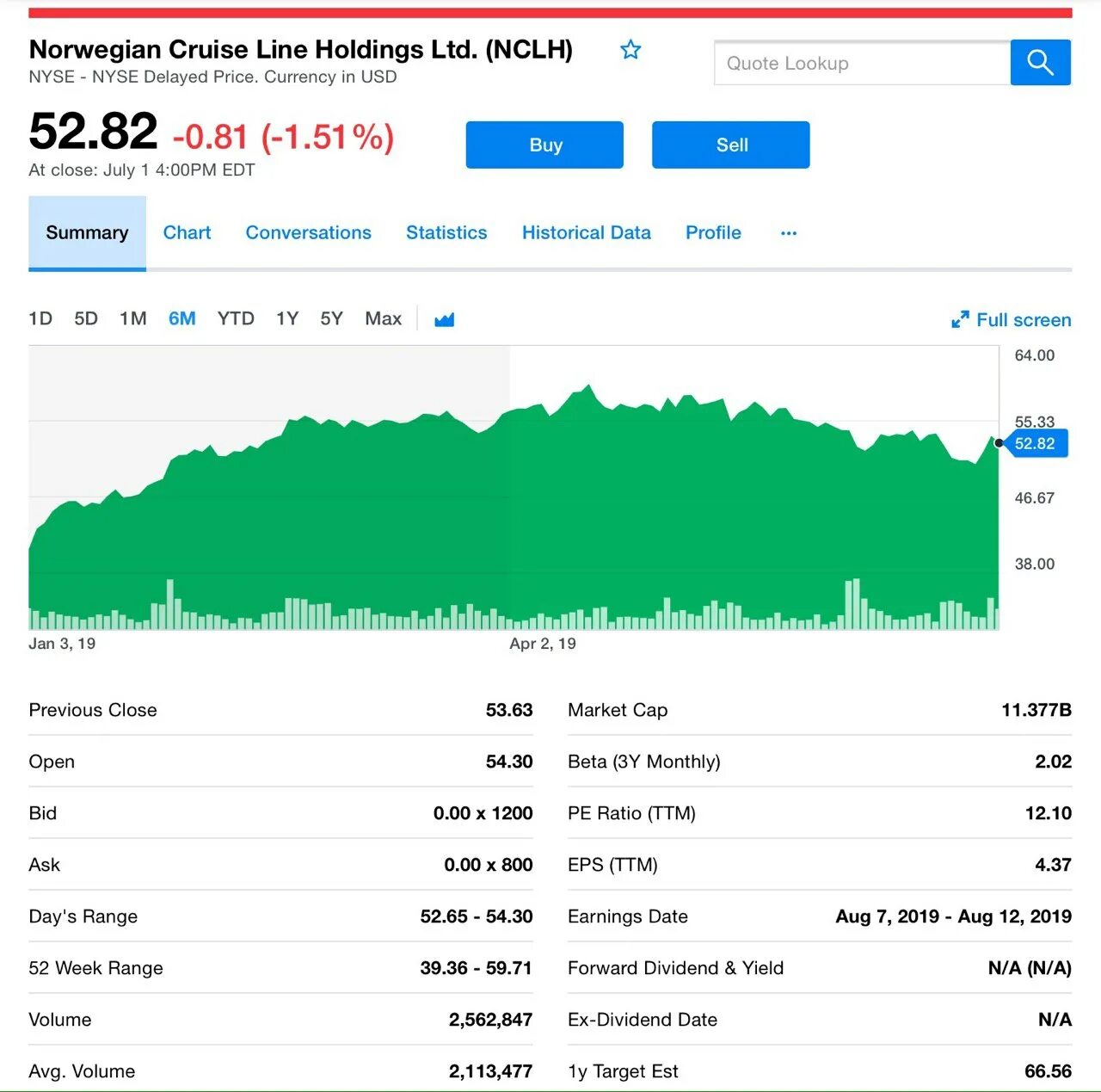Click the Day's Range value 52.65 - 54.30

[477, 916]
